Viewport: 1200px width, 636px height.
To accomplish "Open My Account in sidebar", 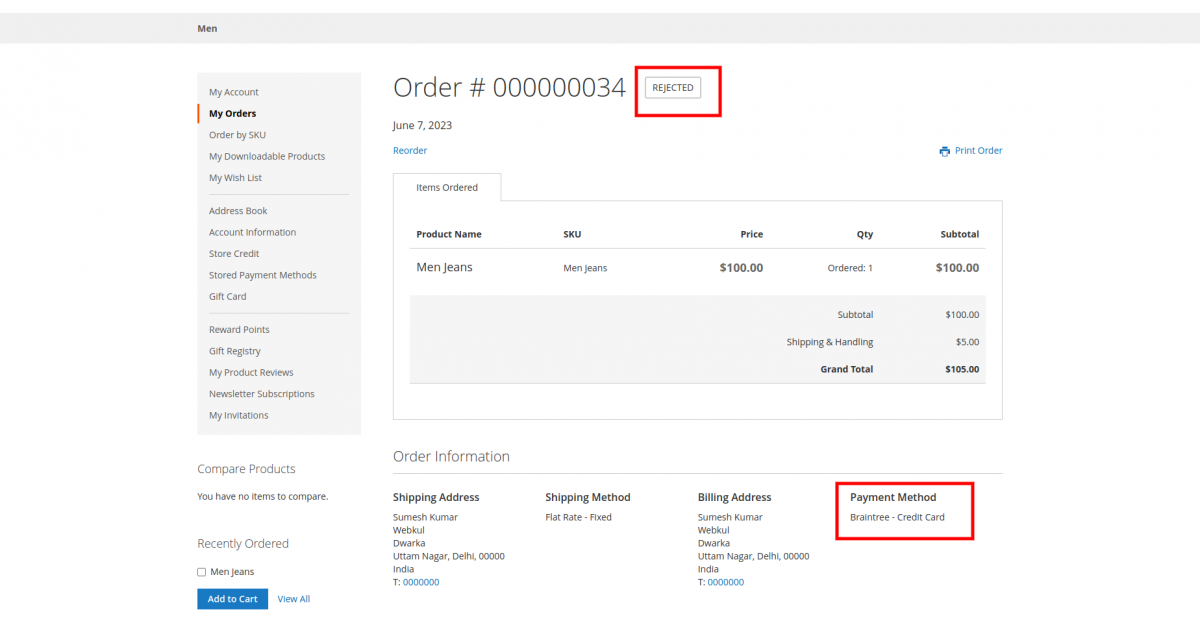I will [x=234, y=92].
